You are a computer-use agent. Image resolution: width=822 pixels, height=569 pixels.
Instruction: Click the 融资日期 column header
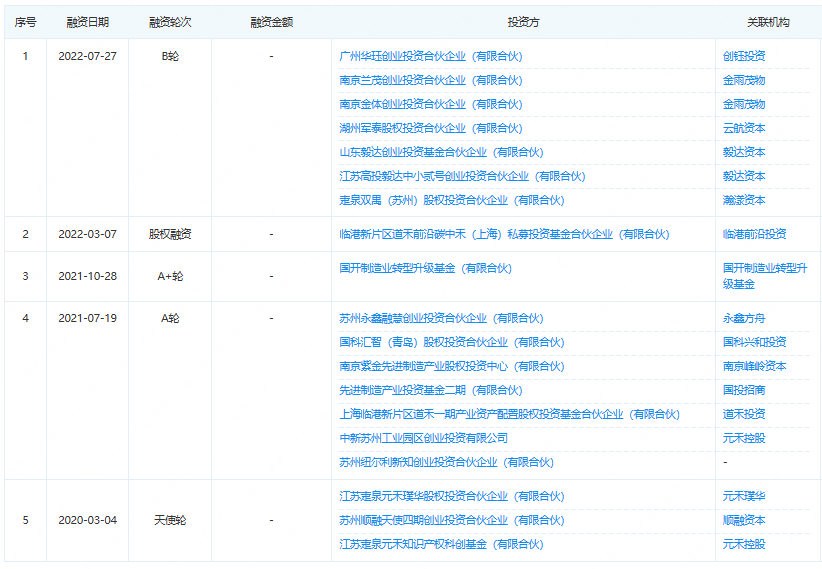coord(87,21)
